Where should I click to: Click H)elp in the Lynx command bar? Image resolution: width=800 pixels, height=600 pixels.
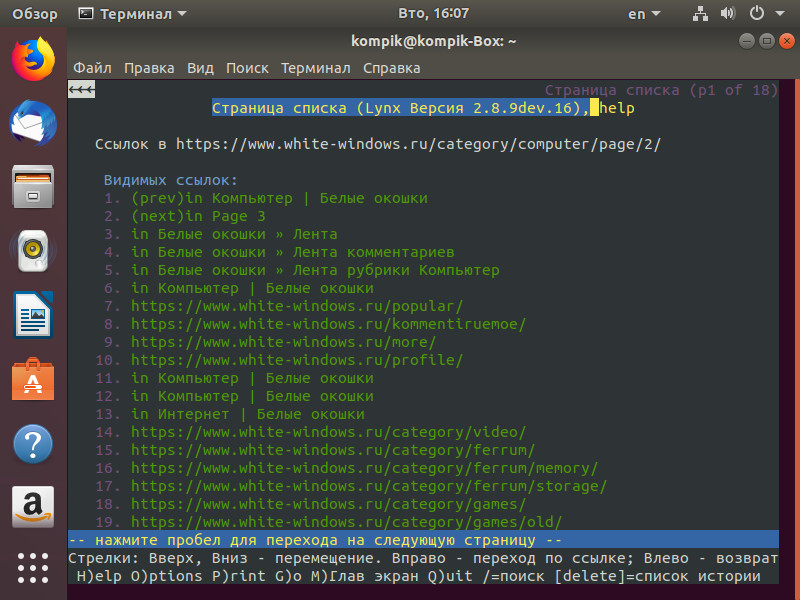99,576
